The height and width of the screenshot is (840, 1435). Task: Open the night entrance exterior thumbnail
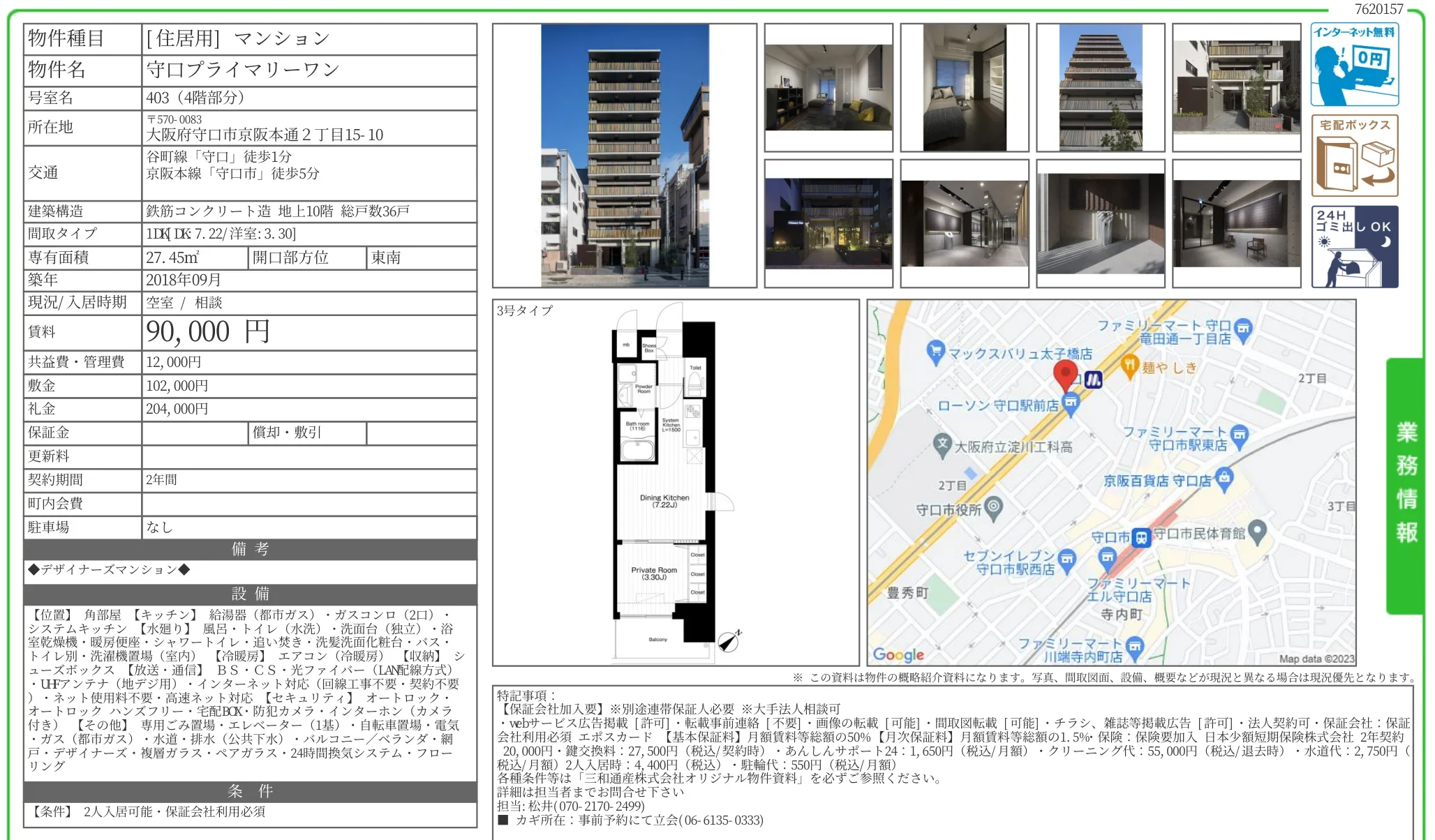point(828,224)
